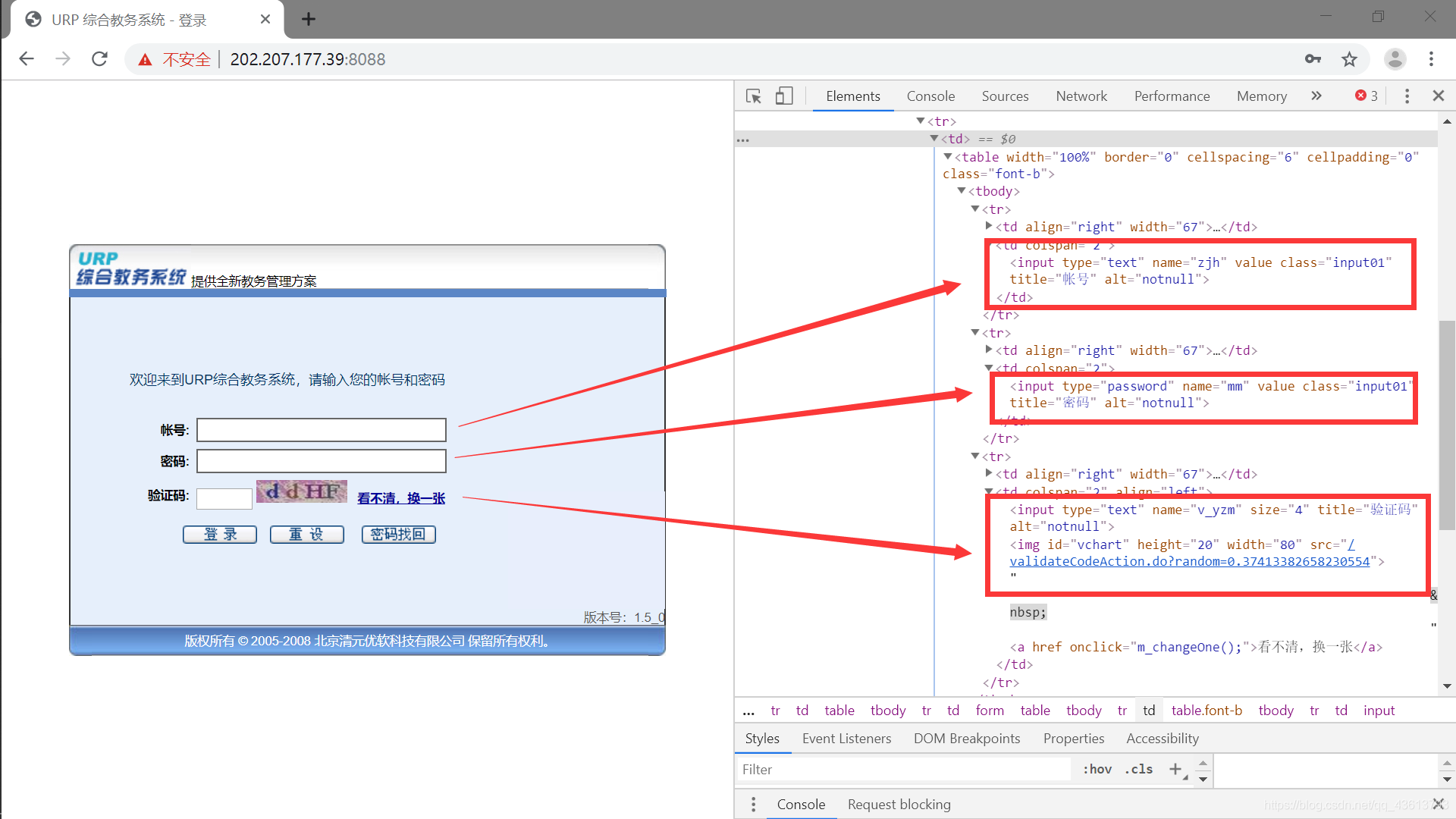This screenshot has width=1456, height=819.
Task: Open the validateCodeAction.do image source link
Action: (x=1189, y=561)
